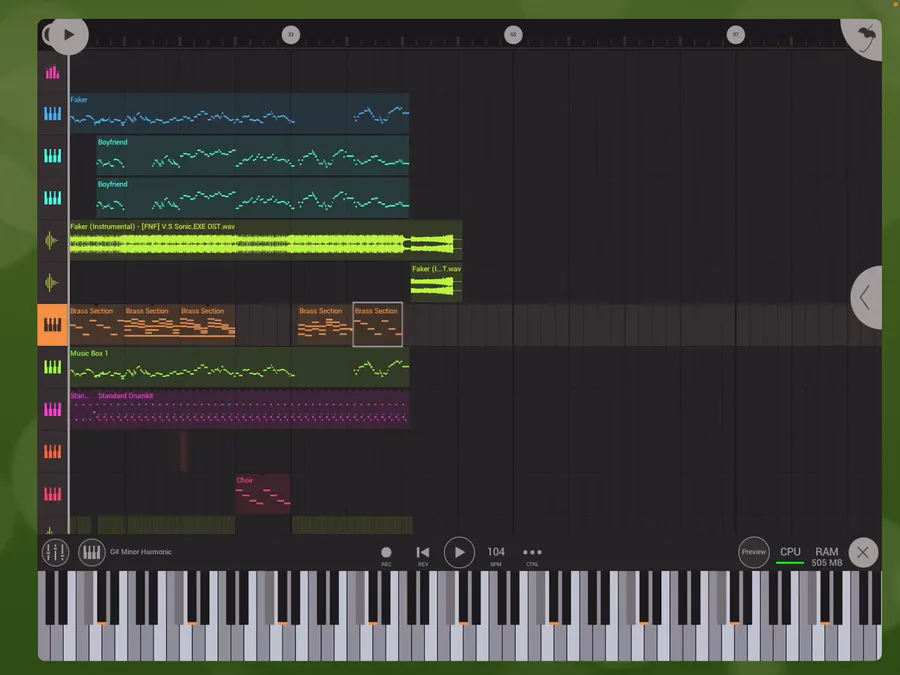Viewport: 900px width, 675px height.
Task: Select the upper of two Boyfriend clips
Action: (x=253, y=156)
